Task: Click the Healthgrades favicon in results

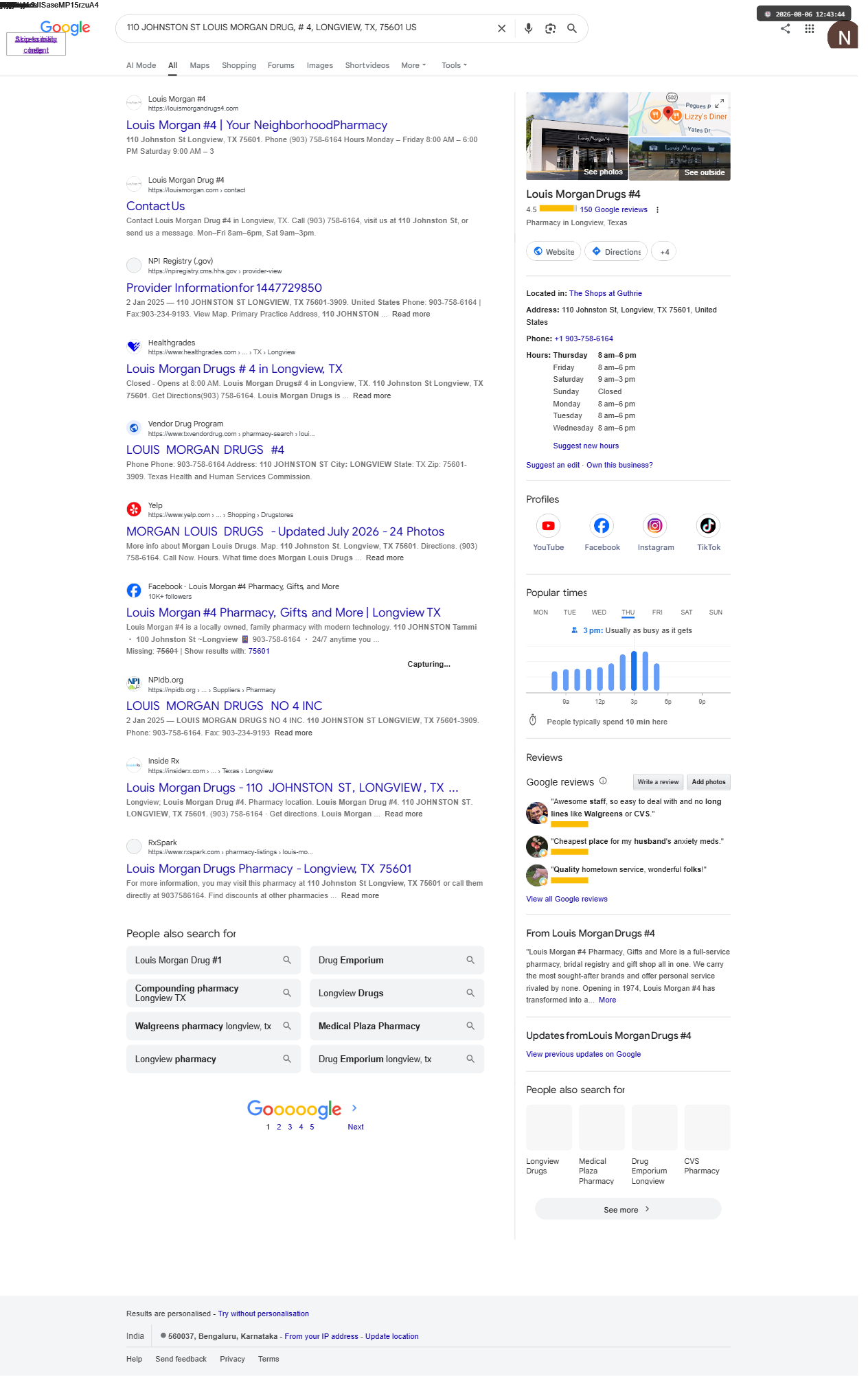Action: click(134, 347)
